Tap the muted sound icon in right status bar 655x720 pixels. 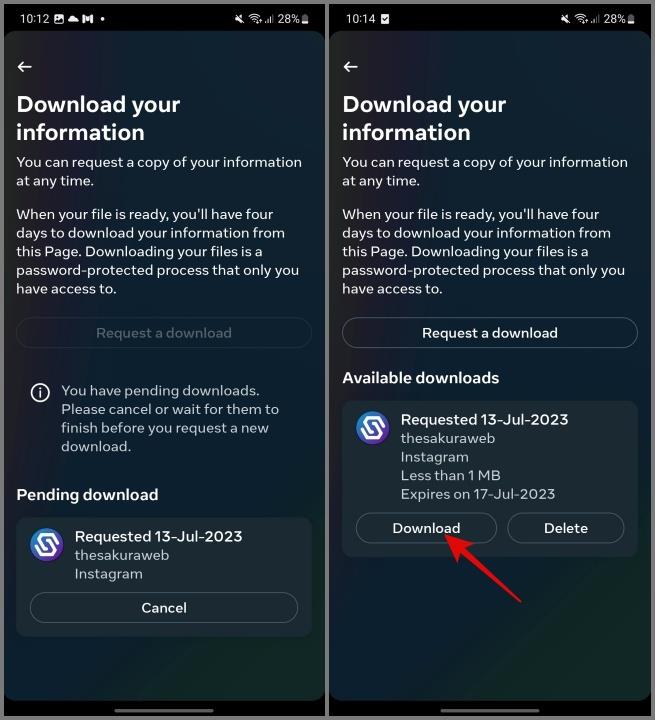tap(565, 19)
